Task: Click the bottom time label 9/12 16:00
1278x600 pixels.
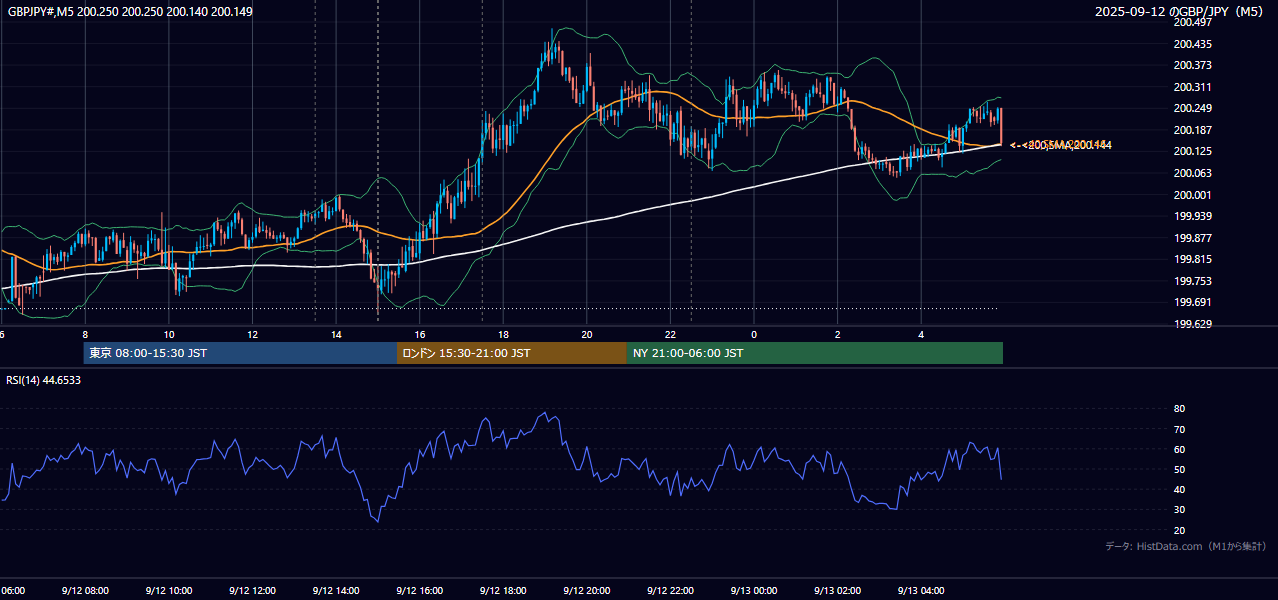Action: coord(419,591)
